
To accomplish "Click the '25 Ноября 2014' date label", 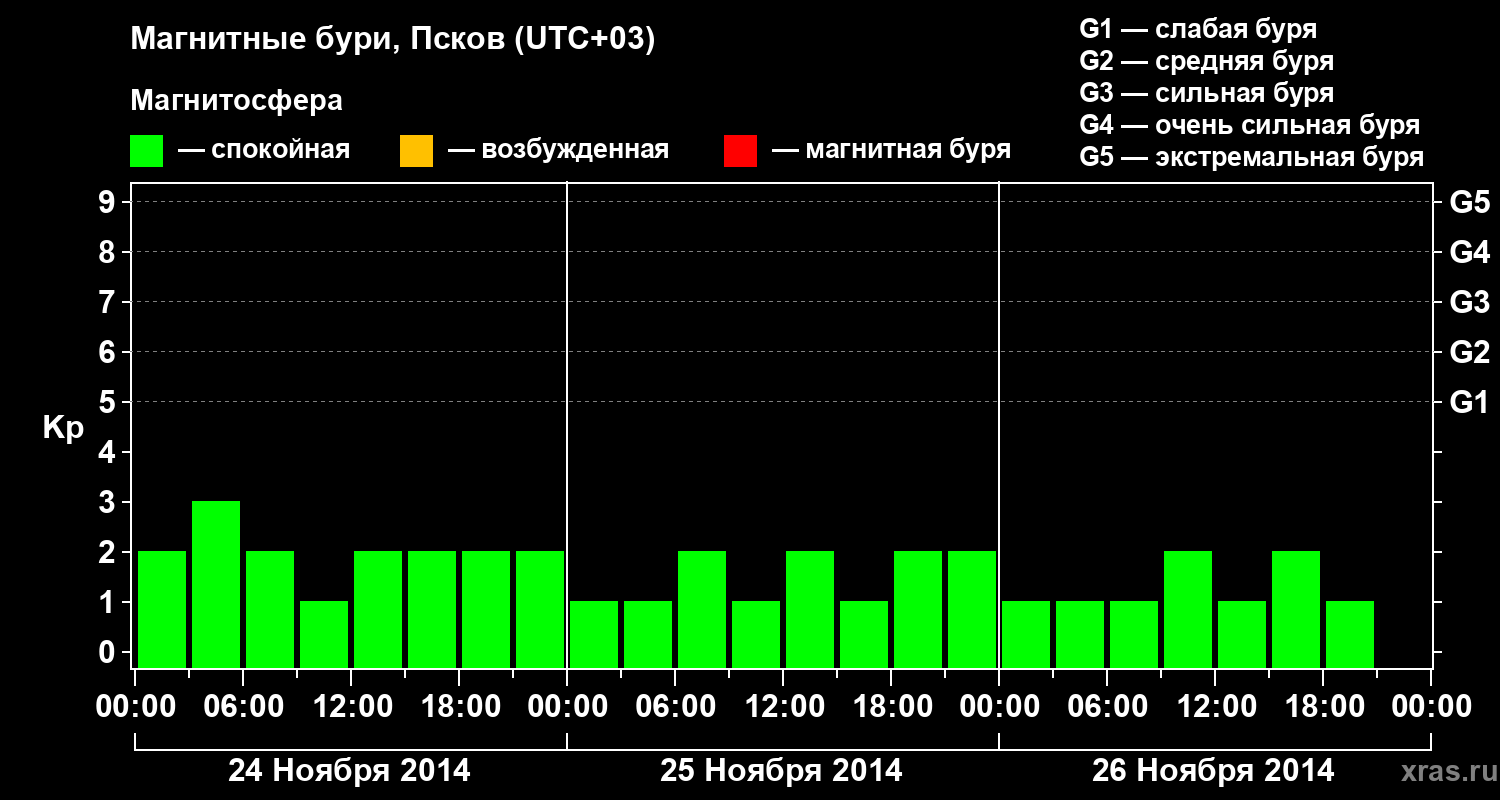I will pyautogui.click(x=781, y=770).
